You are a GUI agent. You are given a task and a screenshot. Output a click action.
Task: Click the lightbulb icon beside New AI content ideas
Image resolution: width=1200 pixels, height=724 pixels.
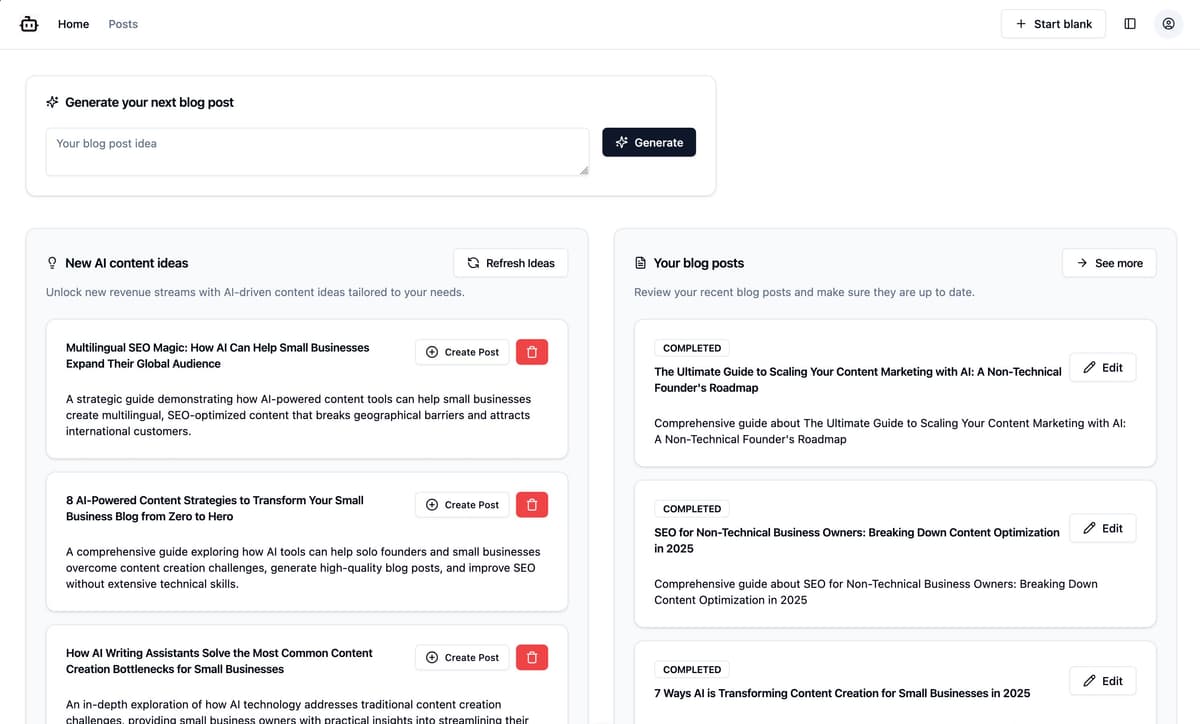(x=51, y=262)
